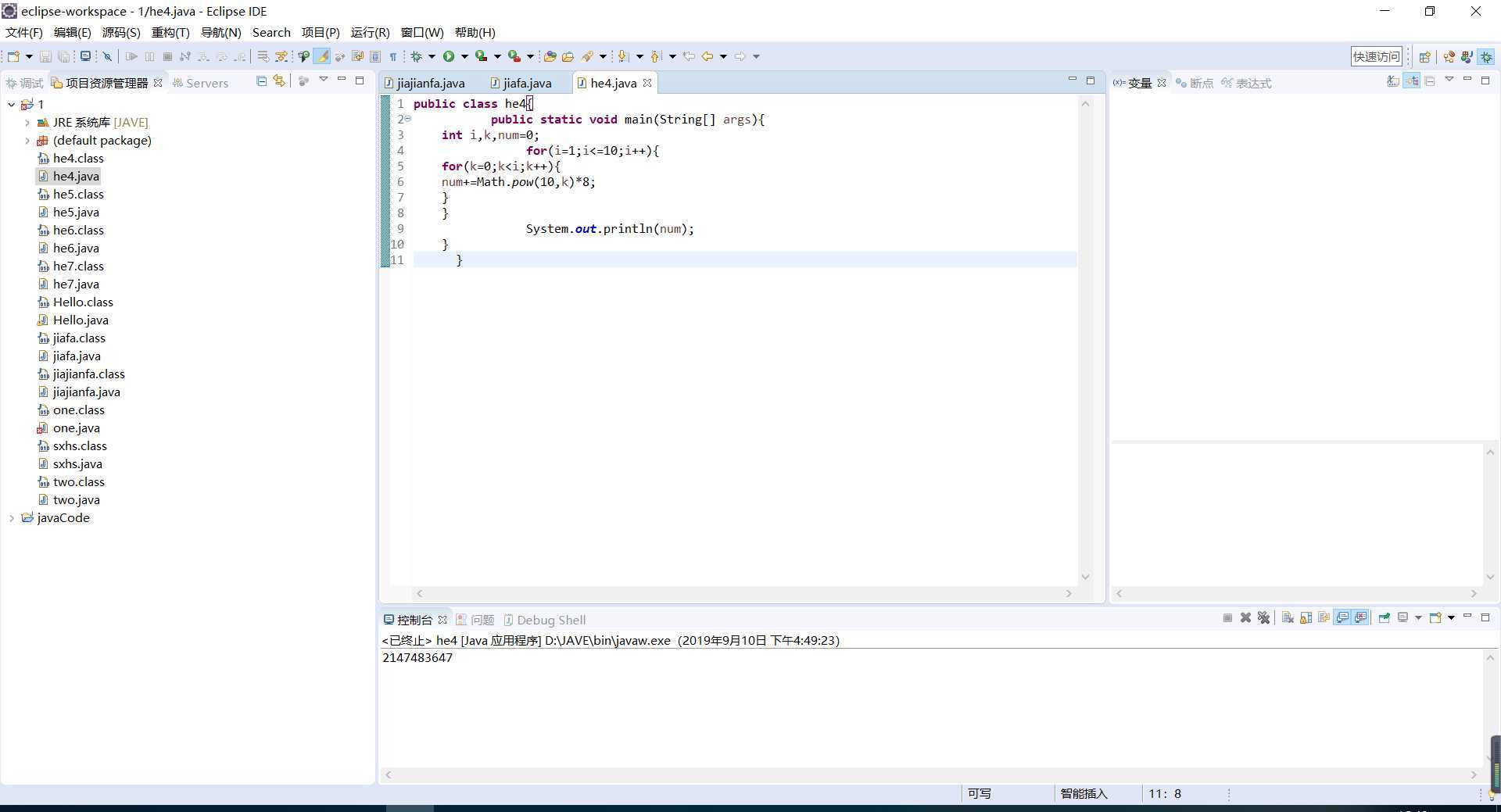Screen dimensions: 1501x812
Task: Open the Run menu (运行)
Action: 370,32
